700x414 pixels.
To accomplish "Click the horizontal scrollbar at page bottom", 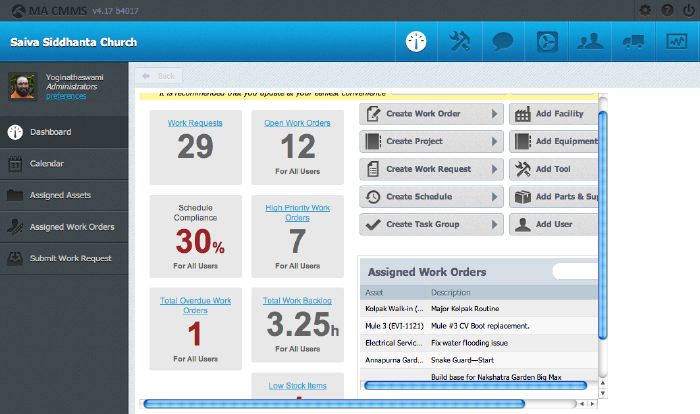I will [334, 404].
